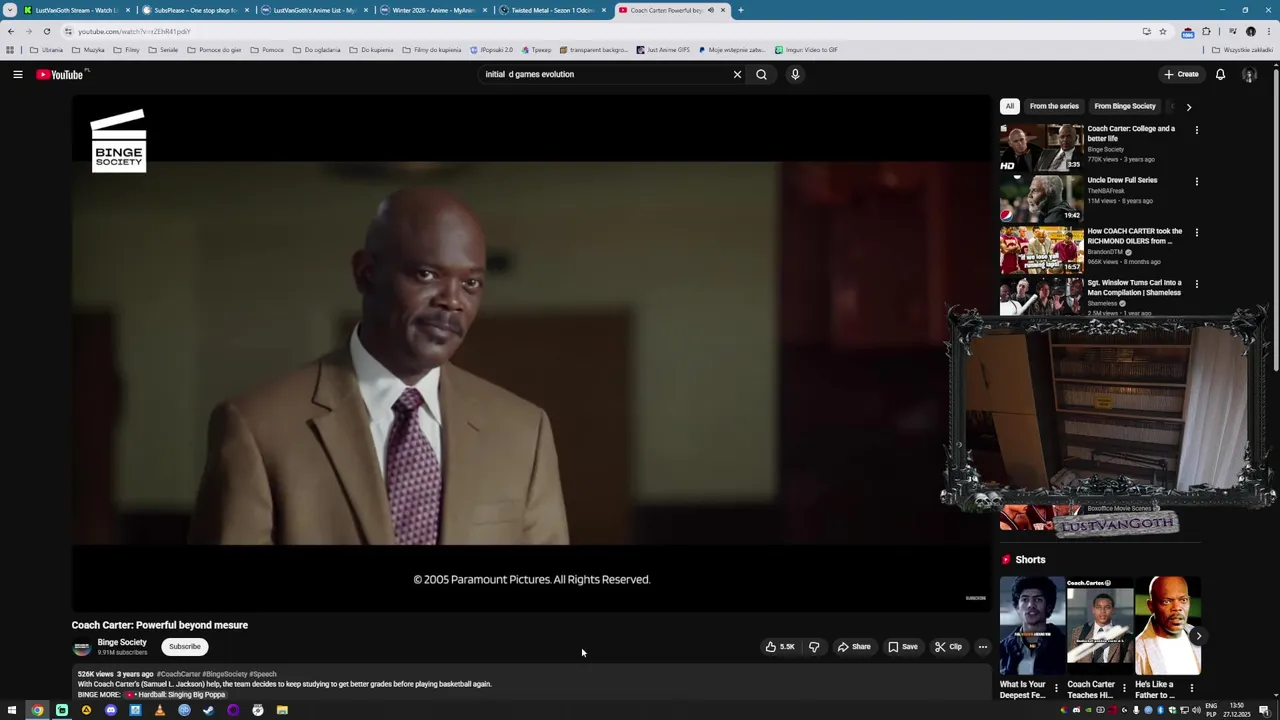
Task: Close the Coach Carter browser tab
Action: [723, 10]
